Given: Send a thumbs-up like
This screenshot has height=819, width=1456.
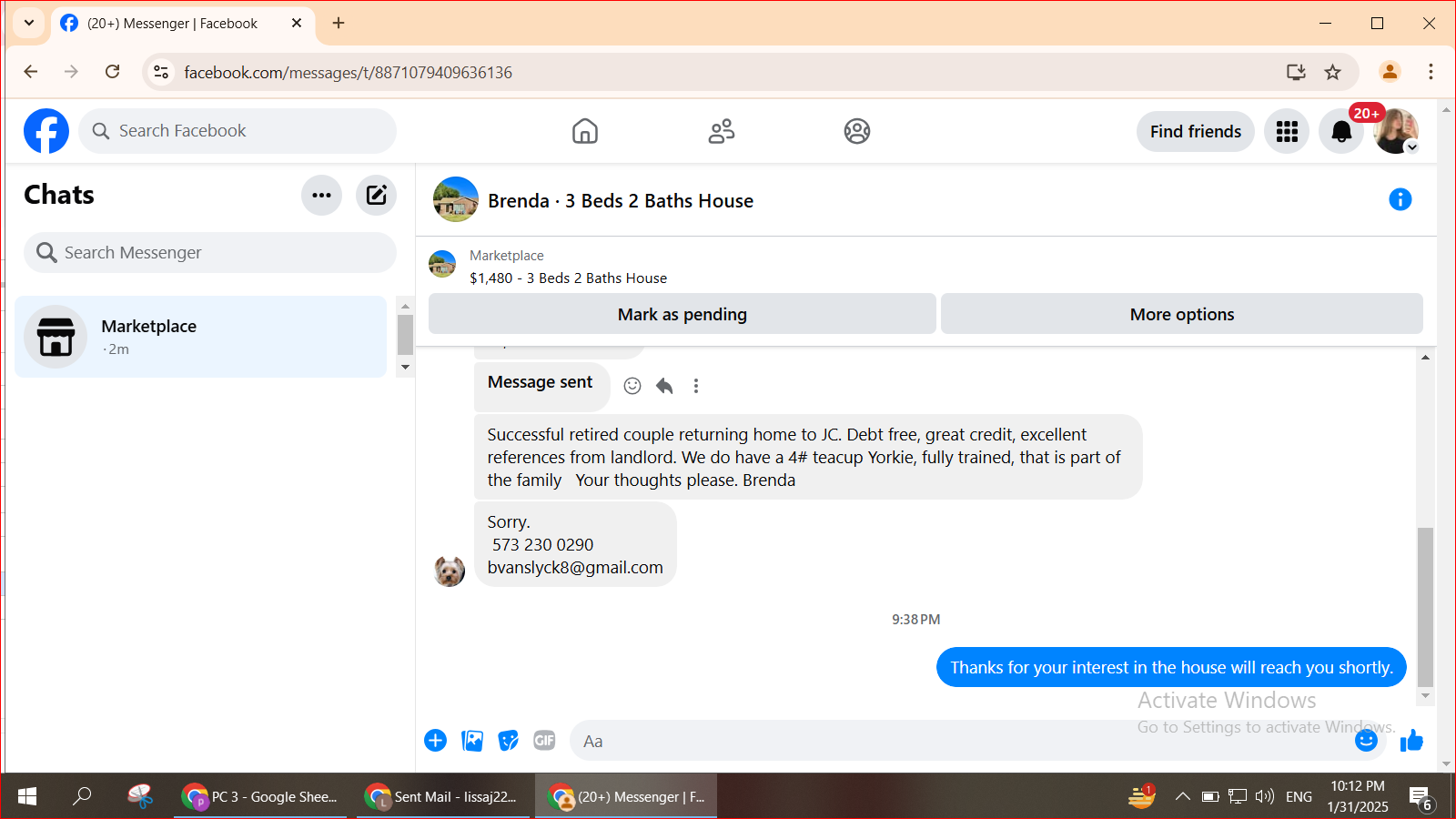Looking at the screenshot, I should (1411, 741).
